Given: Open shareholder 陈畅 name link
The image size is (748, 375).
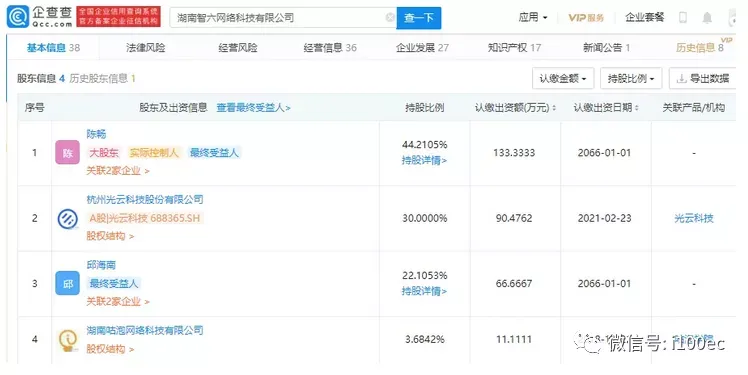Looking at the screenshot, I should tap(96, 134).
